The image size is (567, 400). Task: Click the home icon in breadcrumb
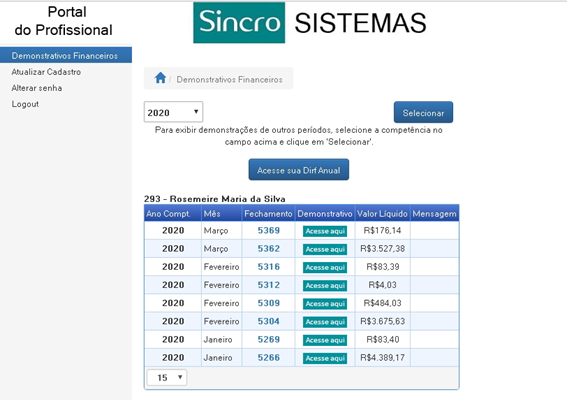[x=160, y=78]
